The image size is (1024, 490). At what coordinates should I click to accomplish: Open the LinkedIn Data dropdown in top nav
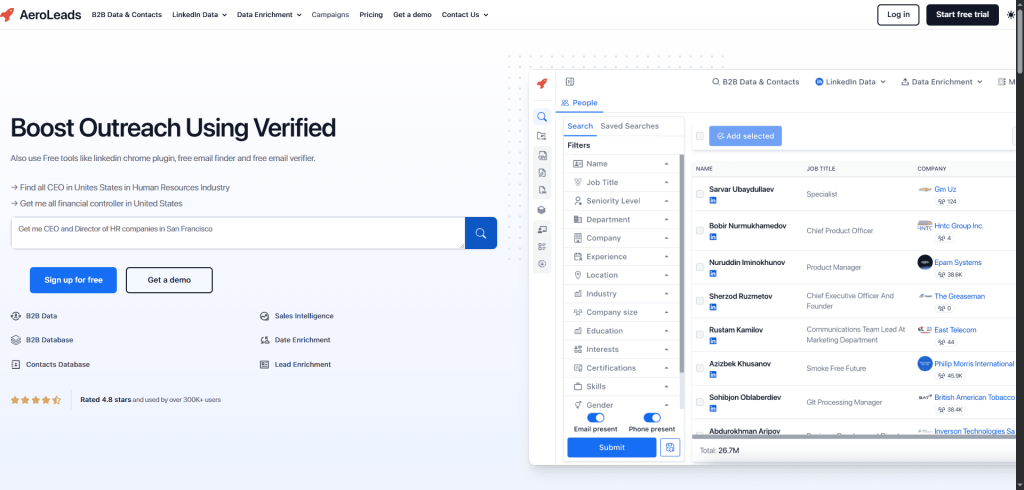tap(199, 14)
